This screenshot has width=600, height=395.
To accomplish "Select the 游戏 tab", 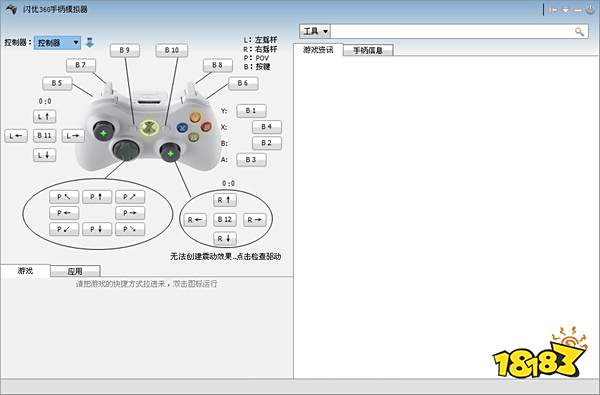I will pos(25,271).
